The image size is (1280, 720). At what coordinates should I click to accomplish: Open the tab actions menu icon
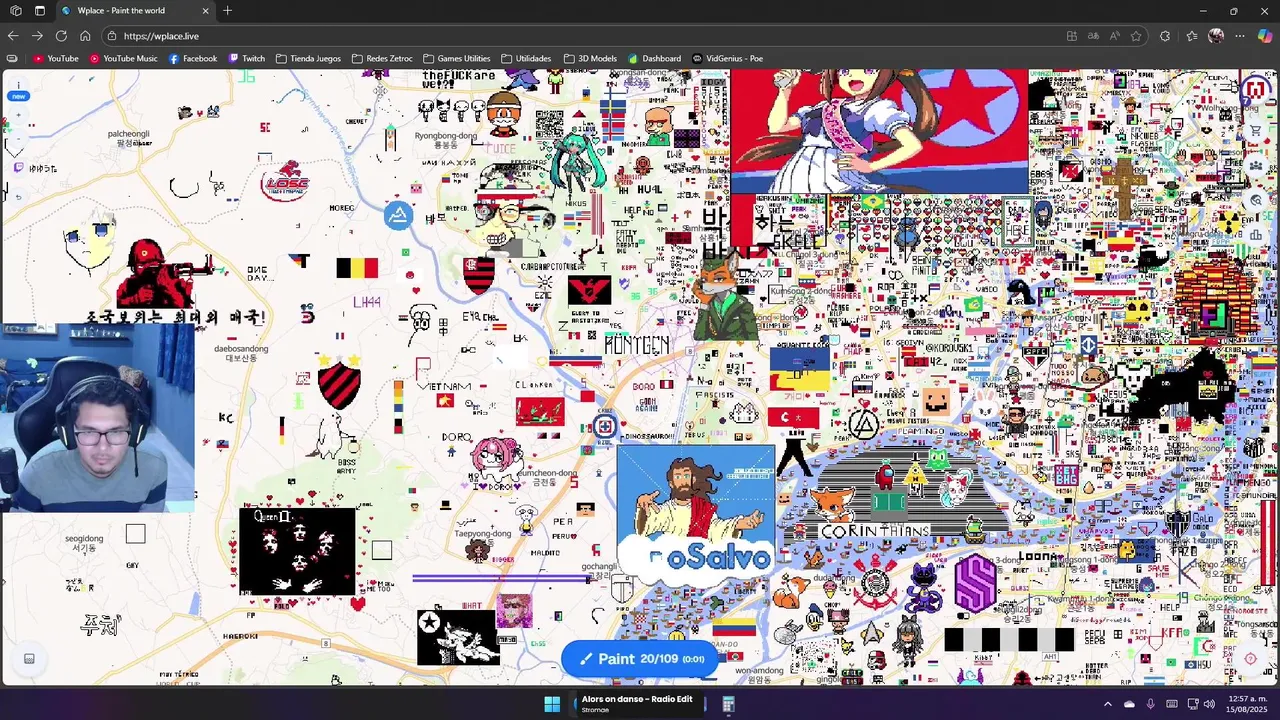click(x=39, y=11)
